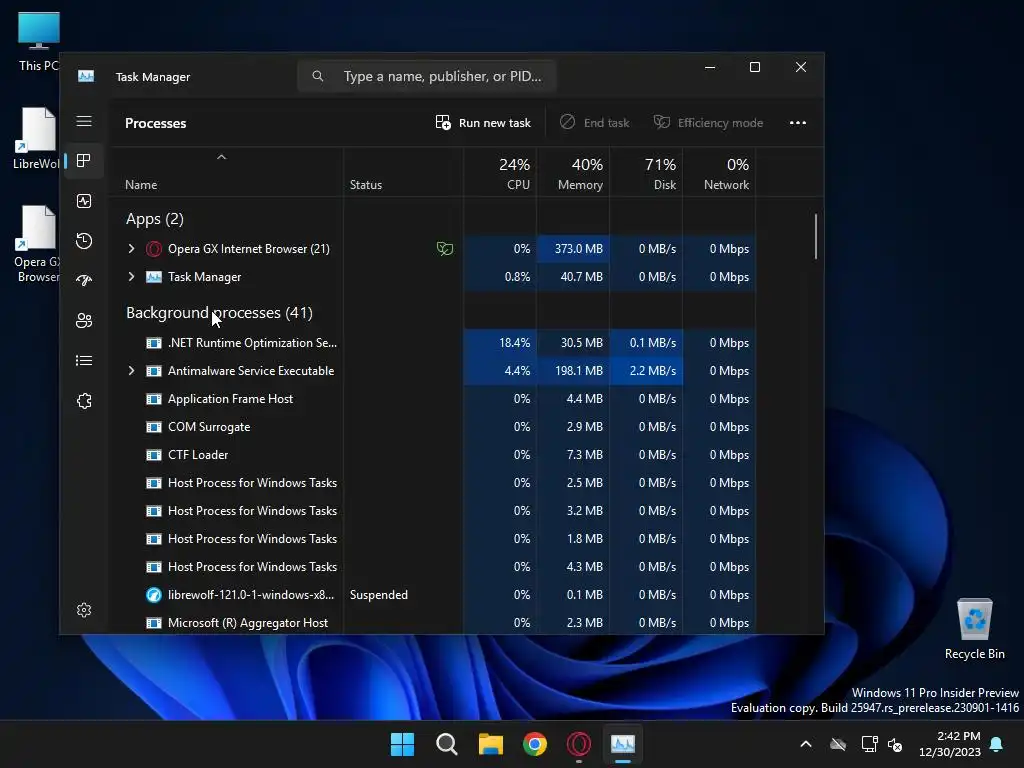This screenshot has height=768, width=1024.
Task: Click the 2.2 MB/s disk cell
Action: click(x=647, y=371)
